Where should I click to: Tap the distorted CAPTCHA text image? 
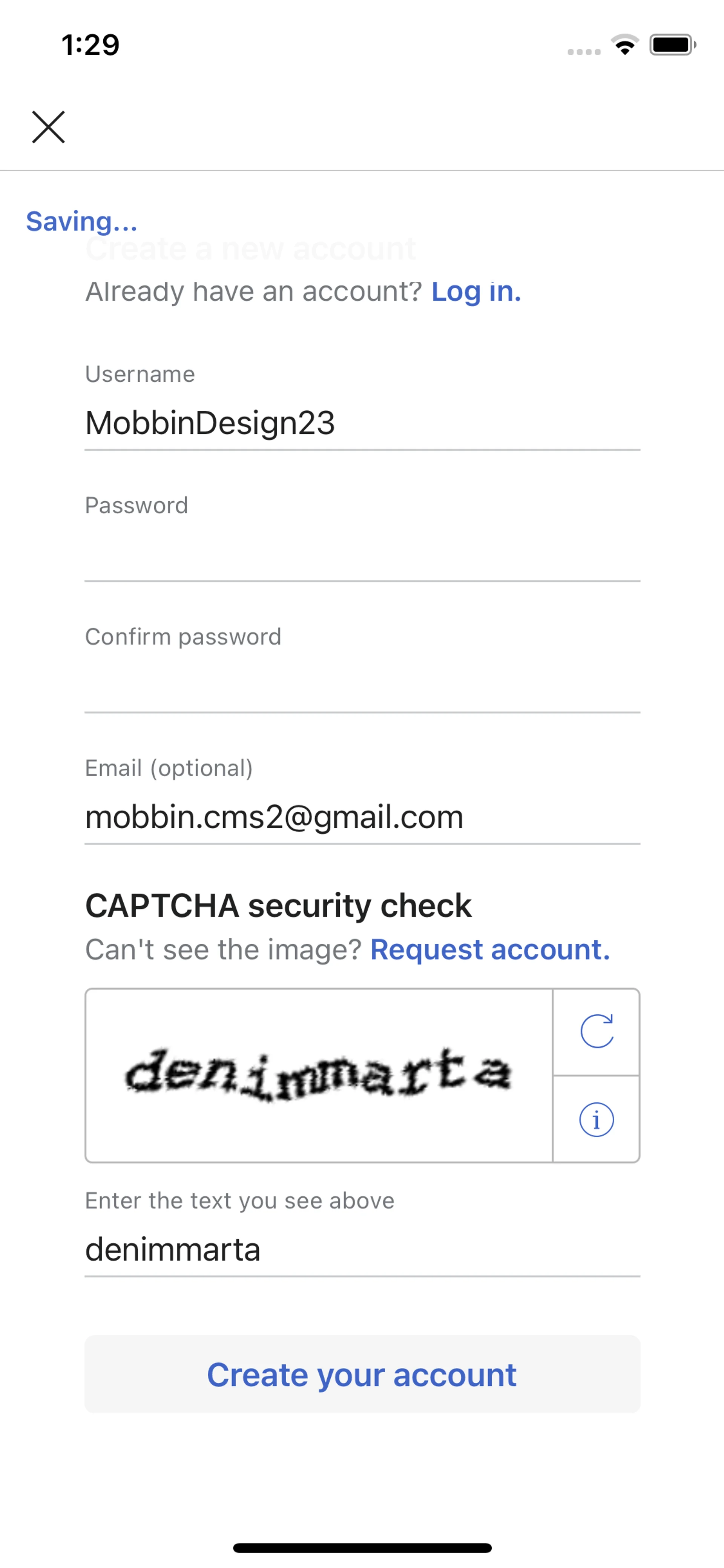pyautogui.click(x=318, y=1075)
